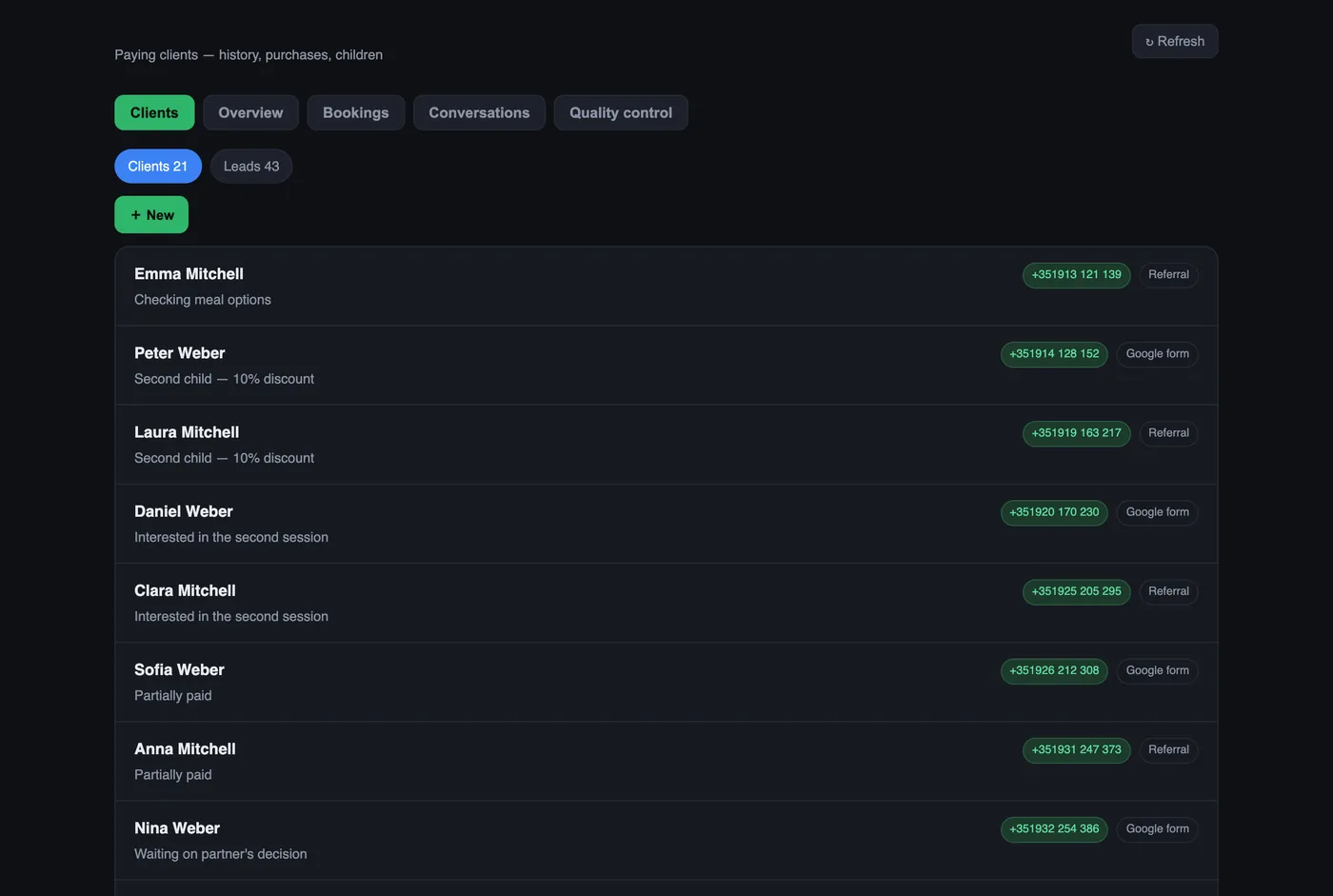Image resolution: width=1333 pixels, height=896 pixels.
Task: Go to the Bookings tab
Action: 355,112
